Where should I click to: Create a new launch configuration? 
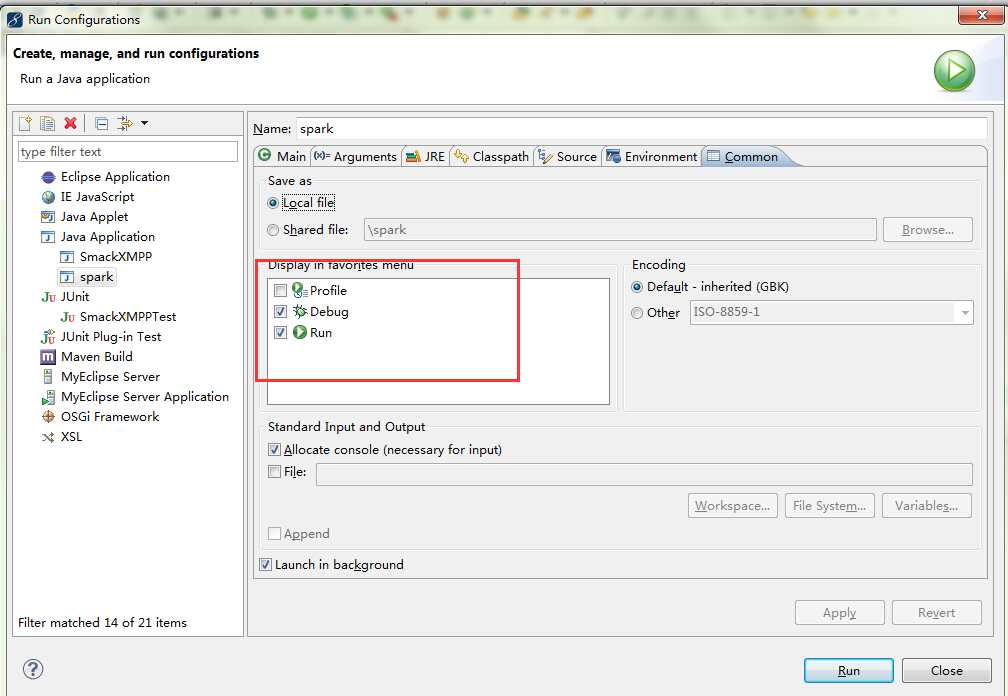26,123
